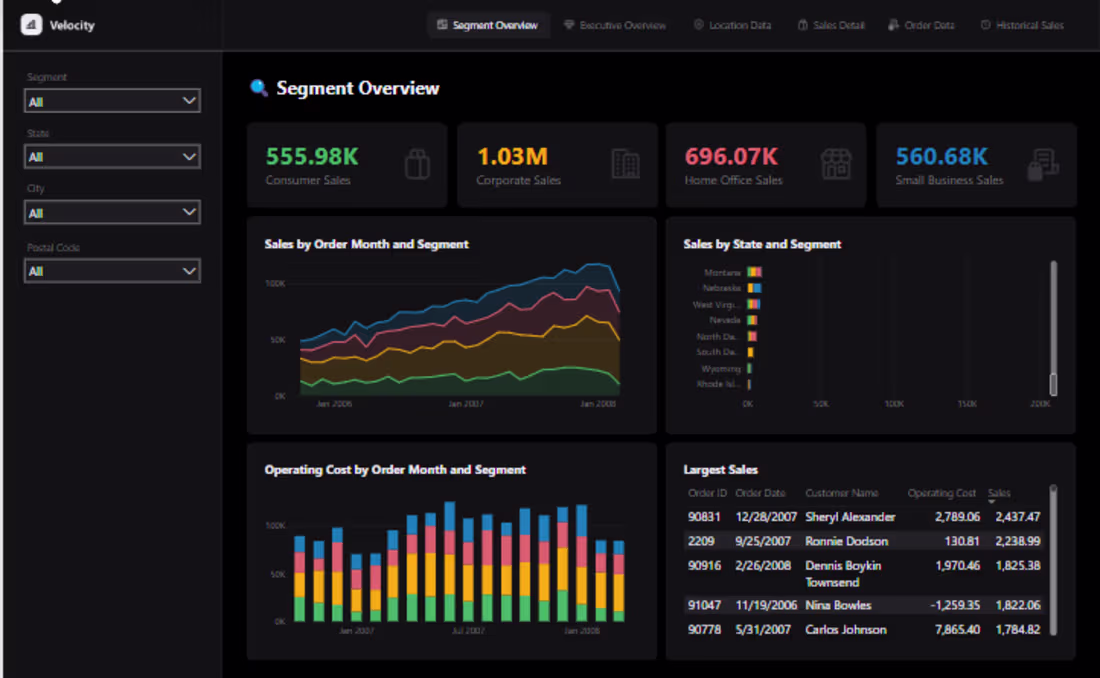Click the building icon on Corporate Sales card

click(x=624, y=164)
